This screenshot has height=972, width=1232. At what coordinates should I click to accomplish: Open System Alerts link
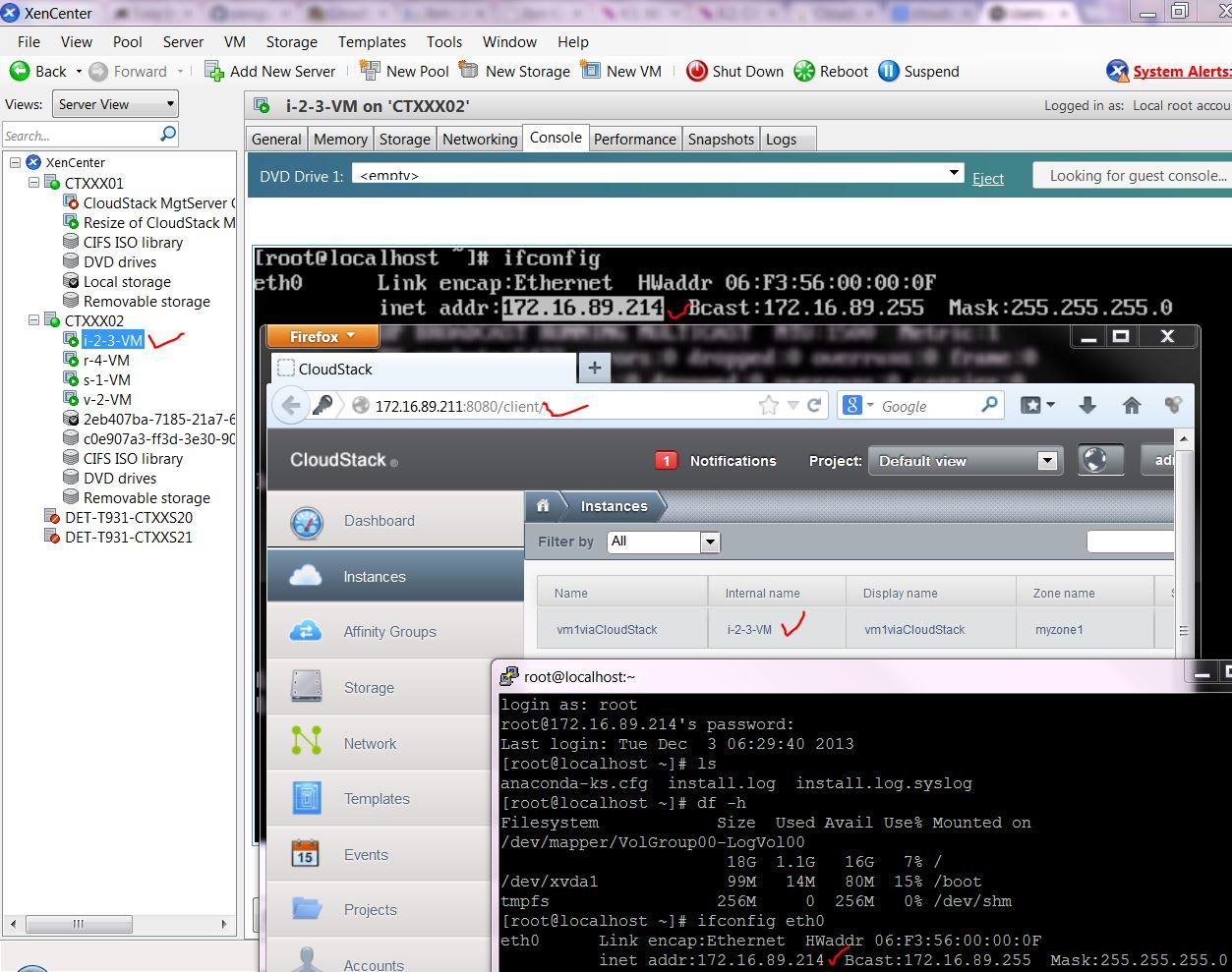pos(1181,71)
